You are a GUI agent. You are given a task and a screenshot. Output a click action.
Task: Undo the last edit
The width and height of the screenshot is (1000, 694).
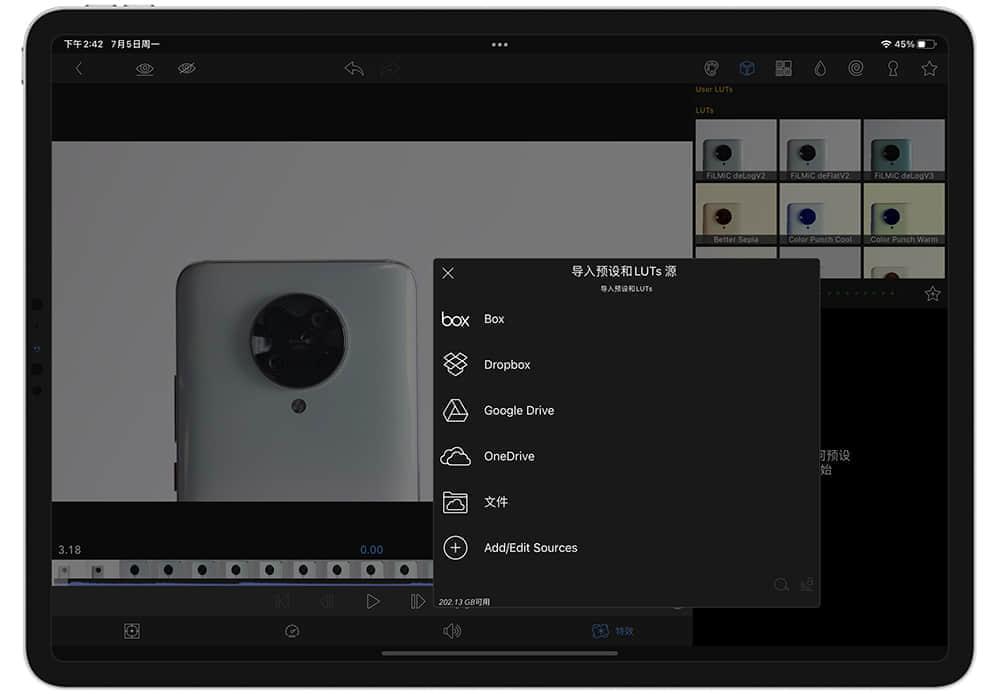pyautogui.click(x=354, y=68)
